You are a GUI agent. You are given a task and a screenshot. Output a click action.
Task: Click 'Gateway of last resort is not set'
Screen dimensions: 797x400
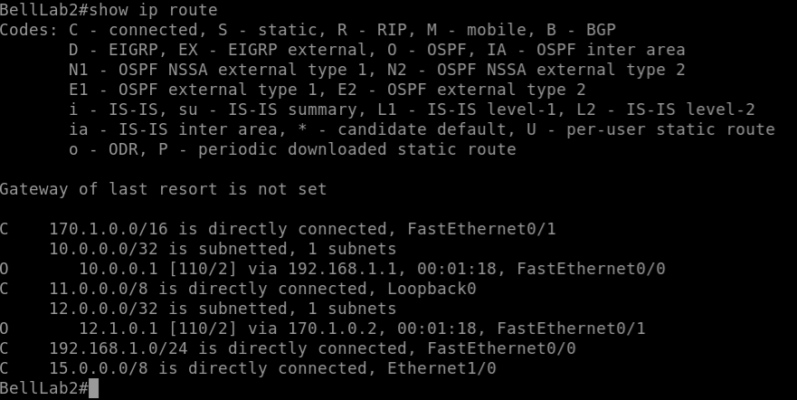tap(163, 189)
